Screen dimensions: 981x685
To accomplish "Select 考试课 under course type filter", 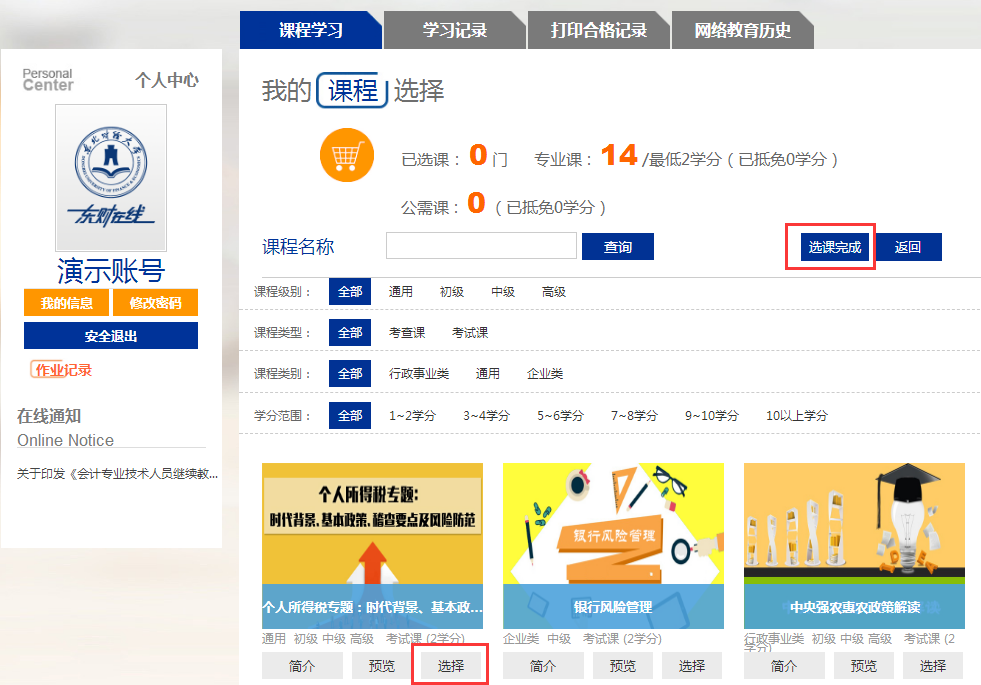I will pos(470,333).
